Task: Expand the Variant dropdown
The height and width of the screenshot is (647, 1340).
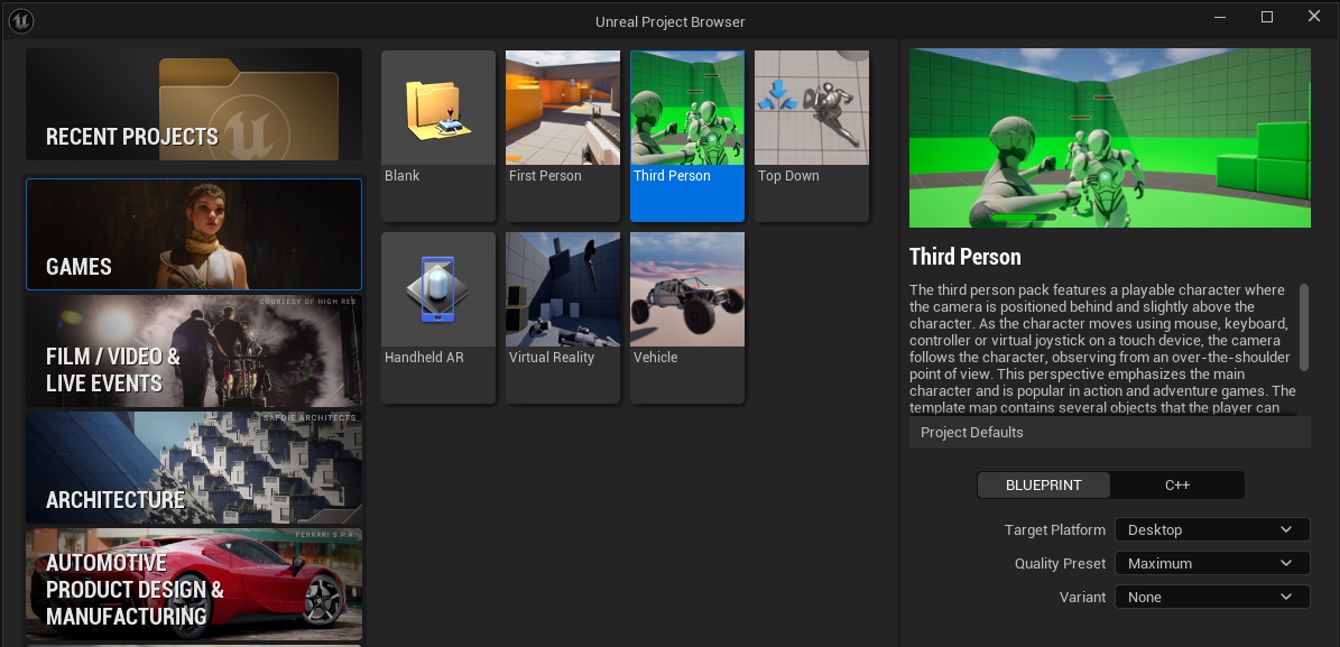Action: point(1211,597)
